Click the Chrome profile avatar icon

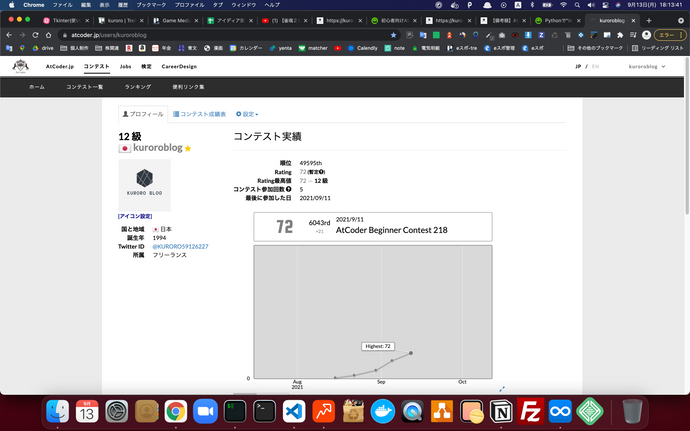point(646,35)
